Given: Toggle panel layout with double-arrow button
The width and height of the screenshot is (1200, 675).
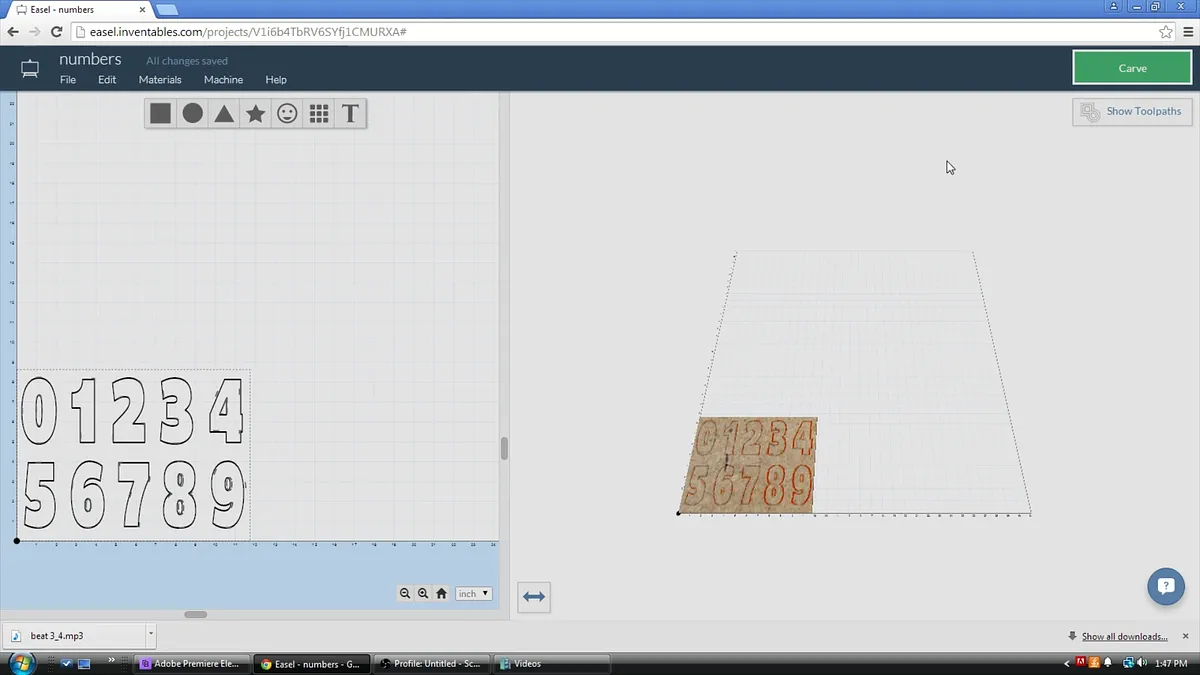Looking at the screenshot, I should (x=534, y=597).
